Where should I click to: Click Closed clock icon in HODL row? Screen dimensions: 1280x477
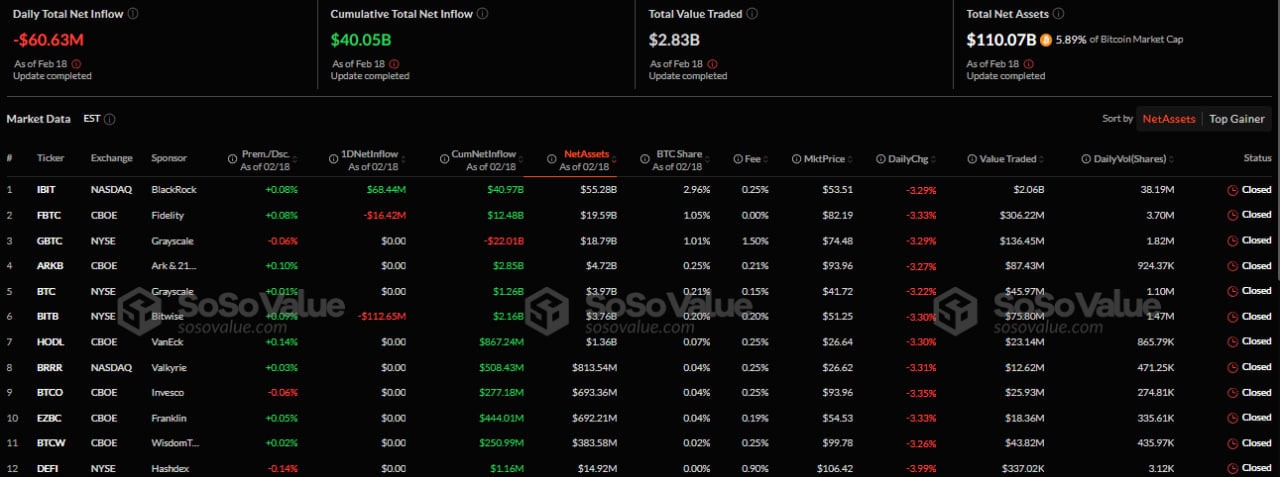click(1232, 341)
